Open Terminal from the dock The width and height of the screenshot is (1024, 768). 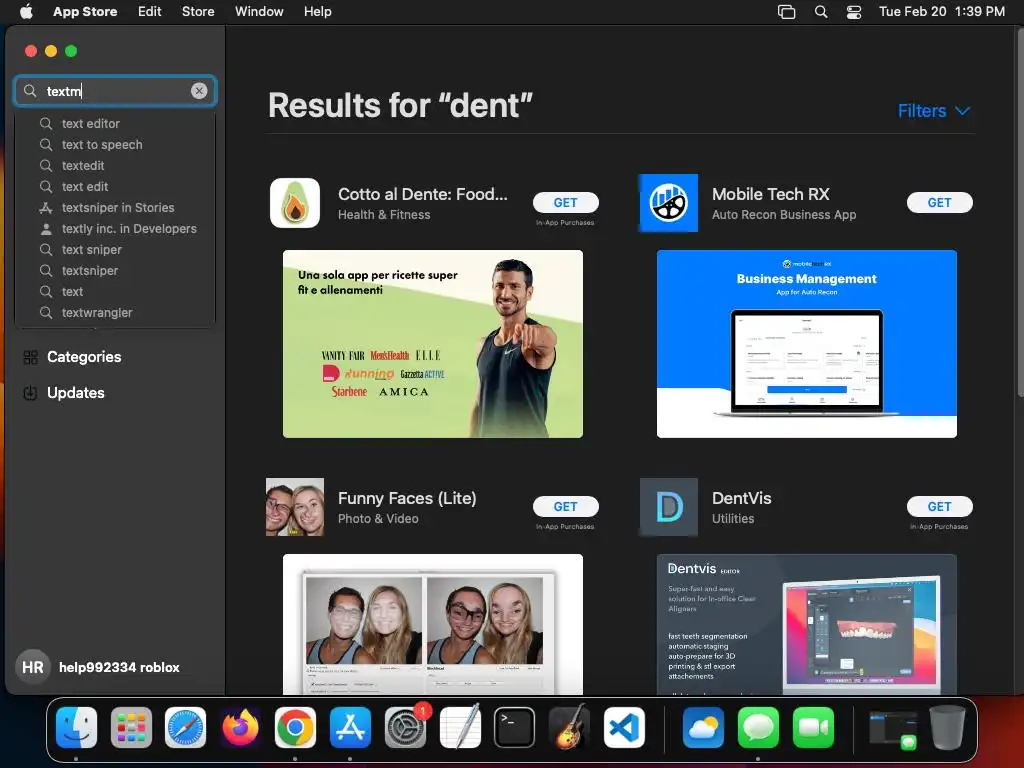515,728
